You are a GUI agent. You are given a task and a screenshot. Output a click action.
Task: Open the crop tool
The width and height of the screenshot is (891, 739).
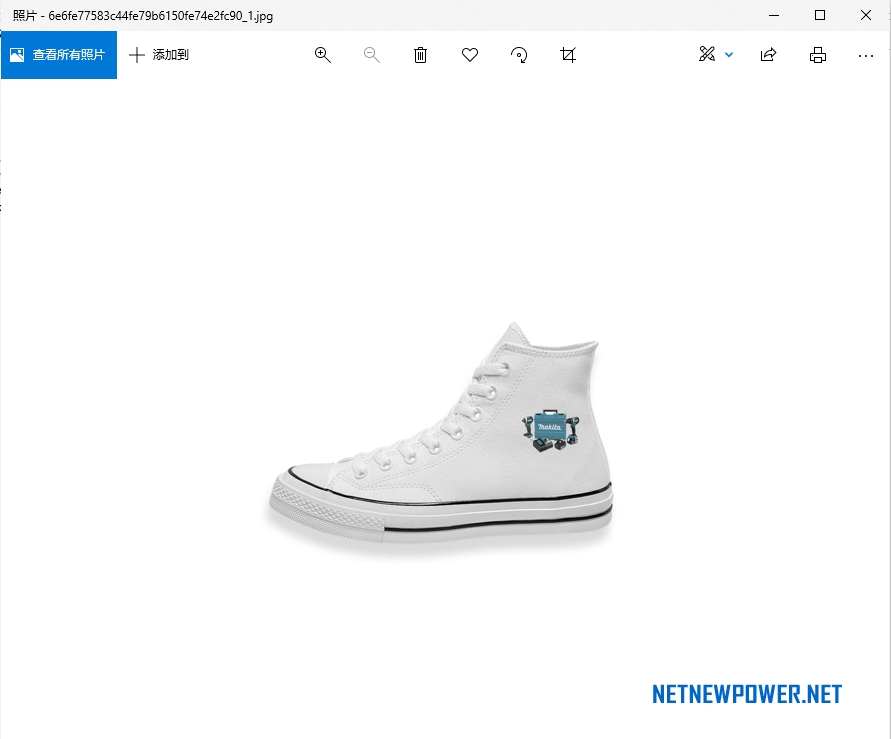(568, 55)
